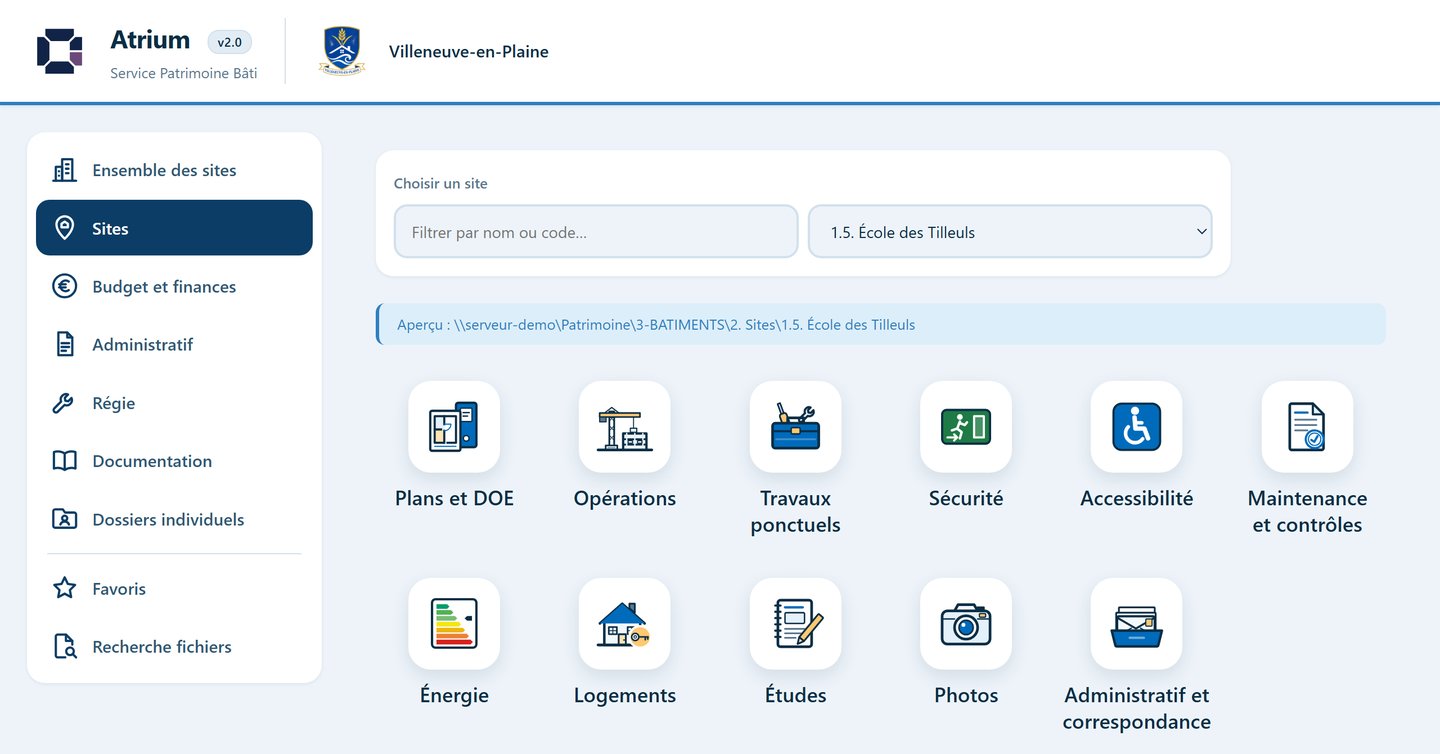The image size is (1440, 754).
Task: Click the Service Patrimoine Bâti subtitle
Action: click(x=184, y=73)
